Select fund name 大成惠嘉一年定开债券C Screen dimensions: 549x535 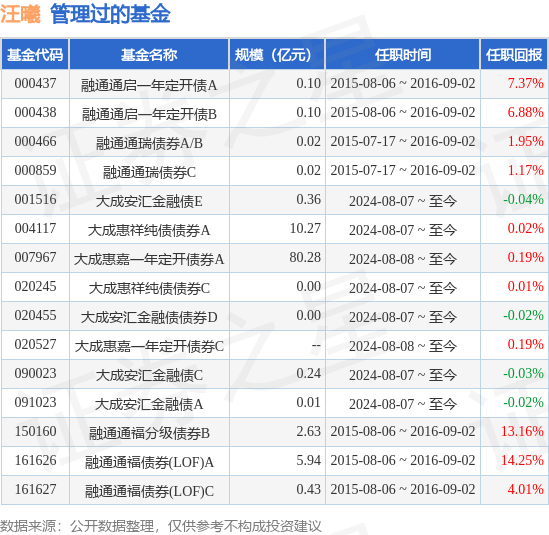pyautogui.click(x=149, y=347)
